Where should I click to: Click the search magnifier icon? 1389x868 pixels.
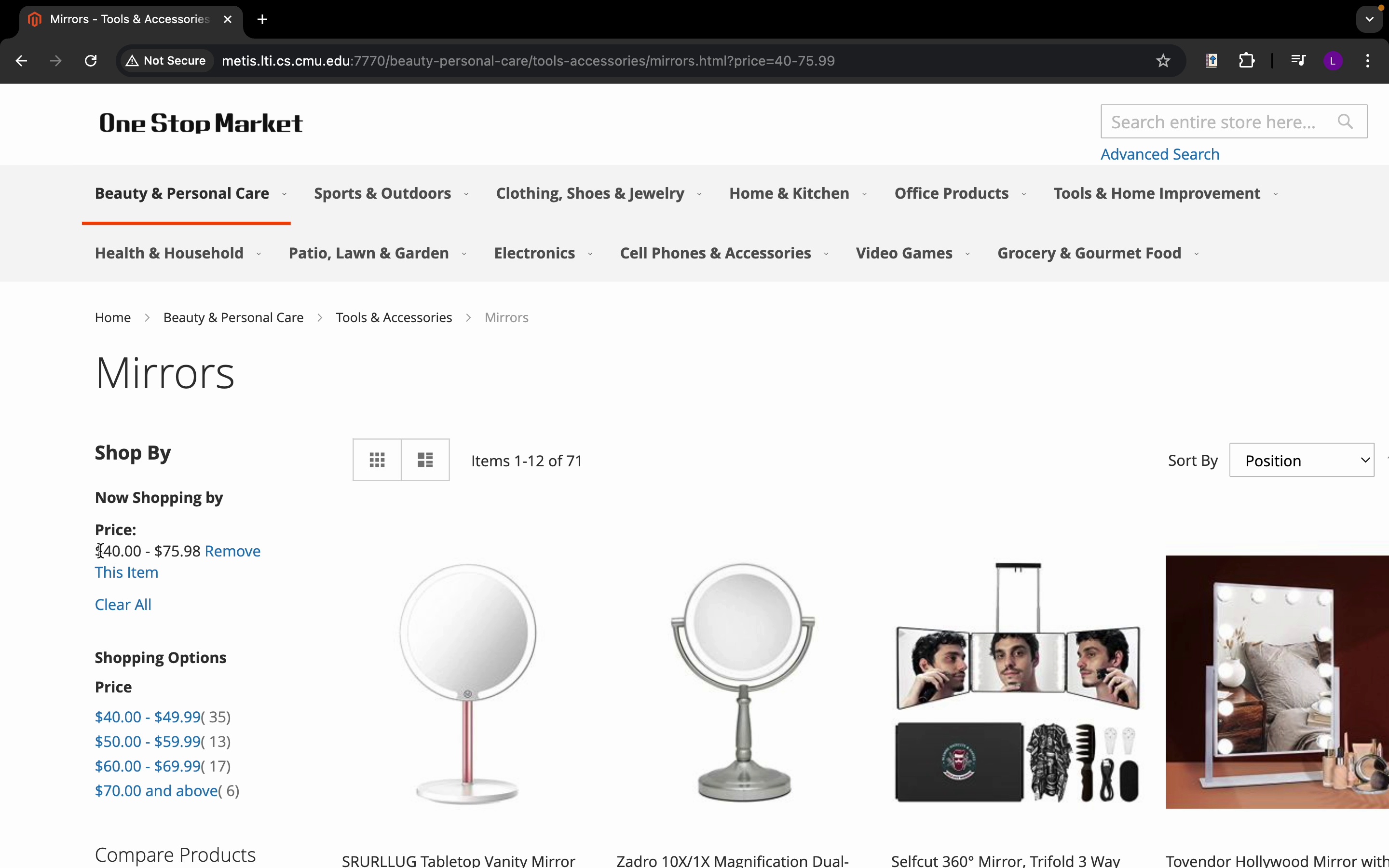(1346, 122)
